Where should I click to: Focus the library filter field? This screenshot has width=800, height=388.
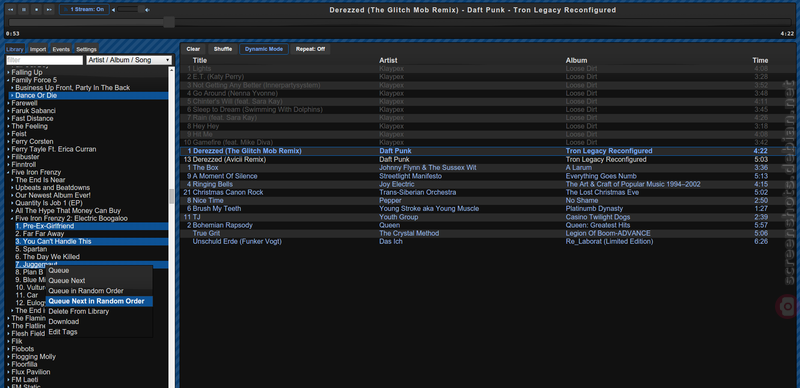(x=44, y=60)
